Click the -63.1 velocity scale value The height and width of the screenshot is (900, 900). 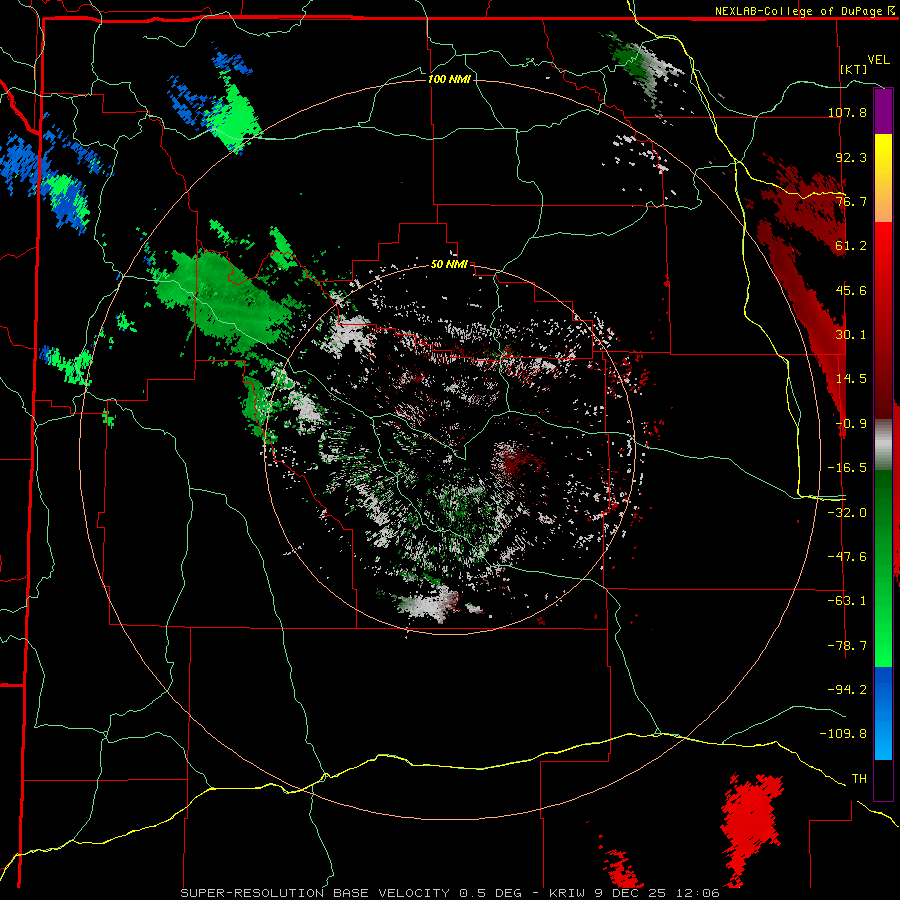coord(847,601)
